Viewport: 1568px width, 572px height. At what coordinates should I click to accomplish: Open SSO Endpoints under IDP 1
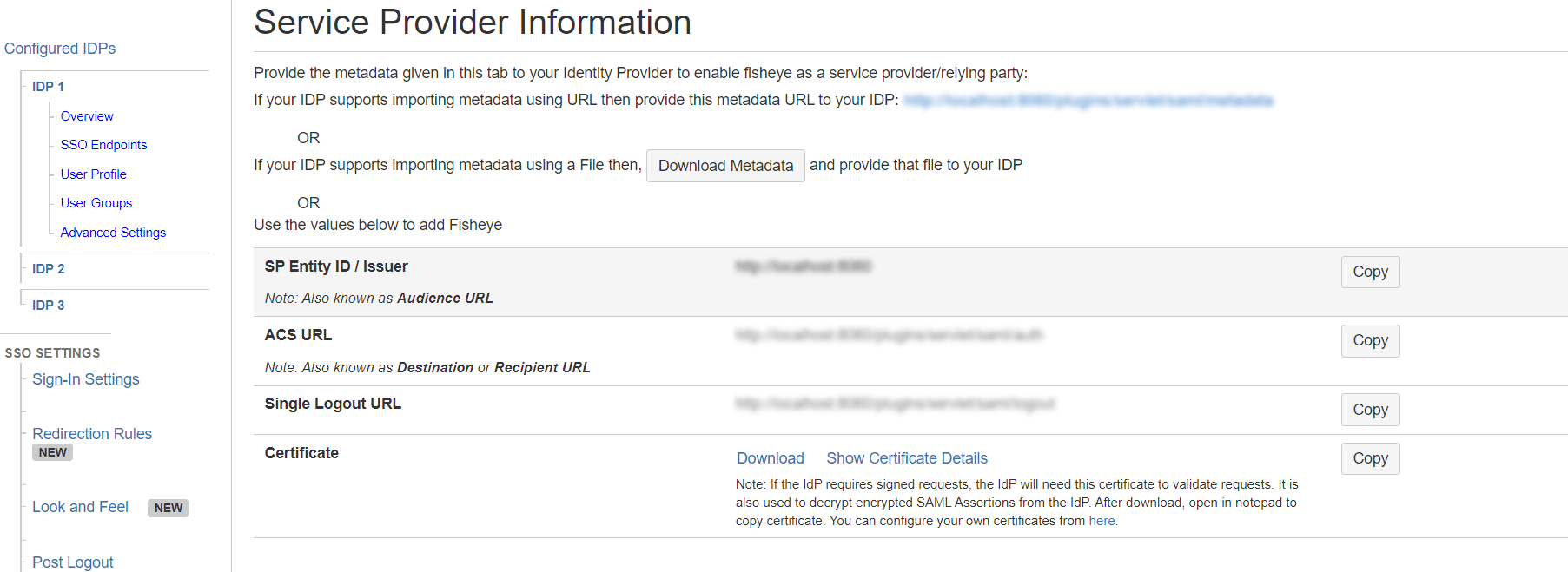[103, 145]
